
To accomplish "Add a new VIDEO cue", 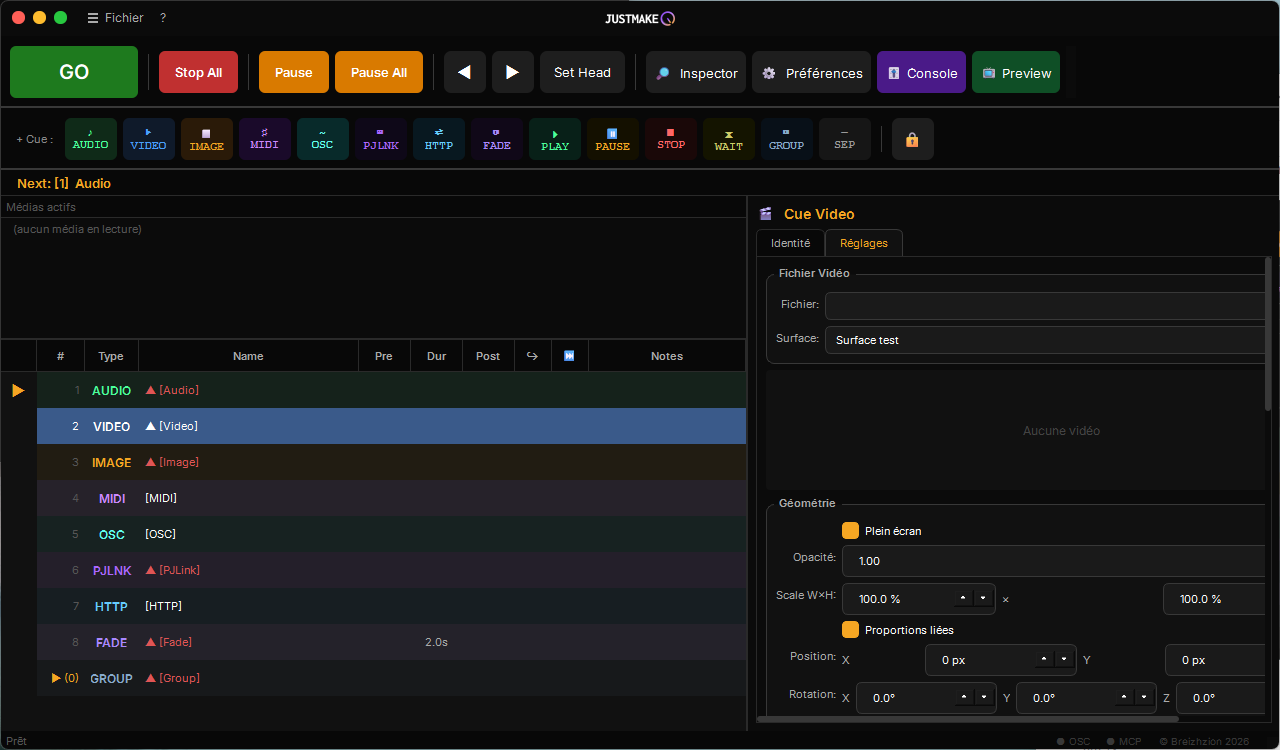I will (149, 139).
